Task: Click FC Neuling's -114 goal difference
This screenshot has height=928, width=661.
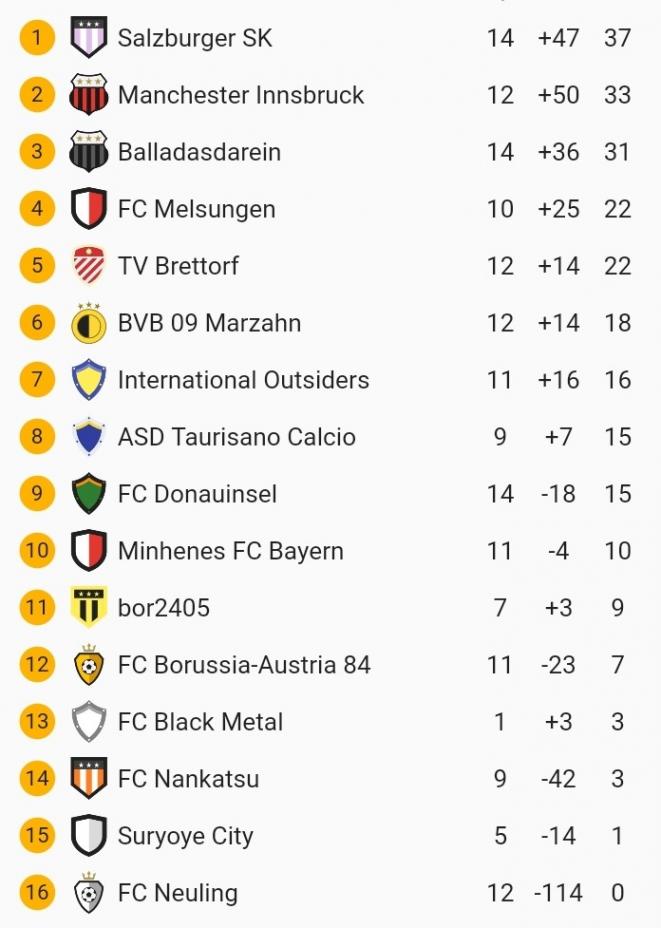Action: click(x=558, y=893)
